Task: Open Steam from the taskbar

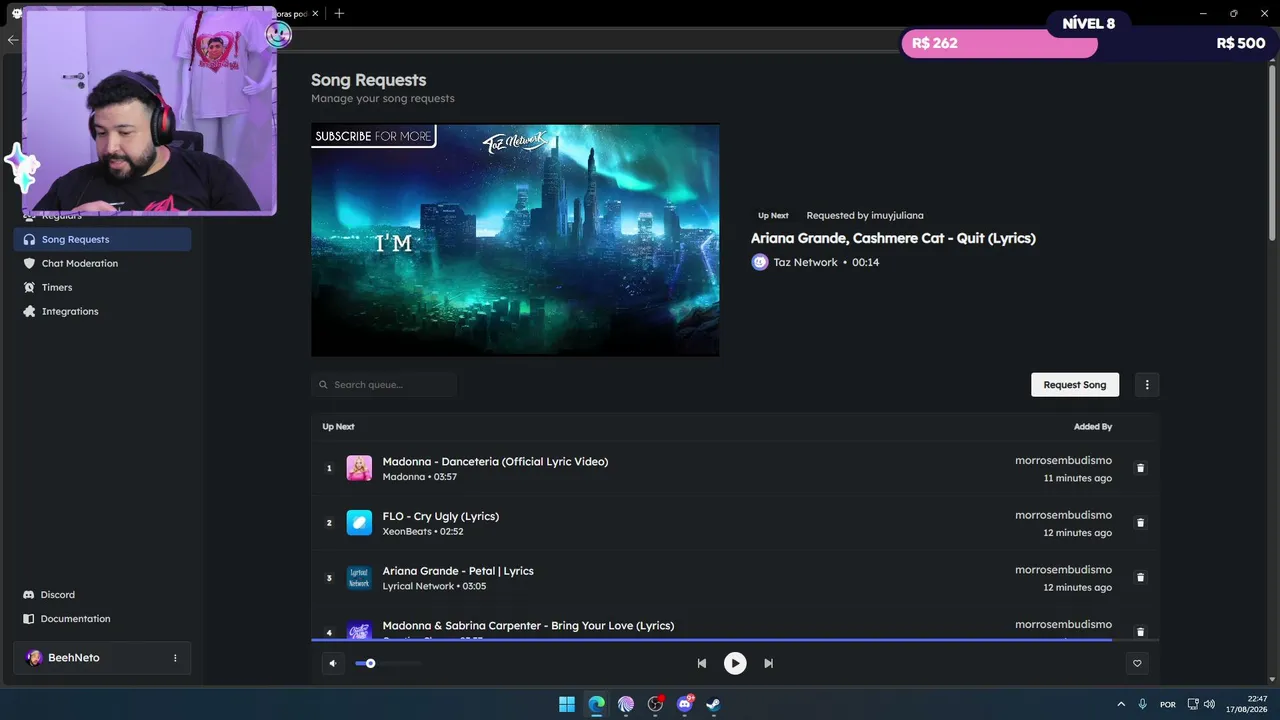Action: tap(713, 704)
